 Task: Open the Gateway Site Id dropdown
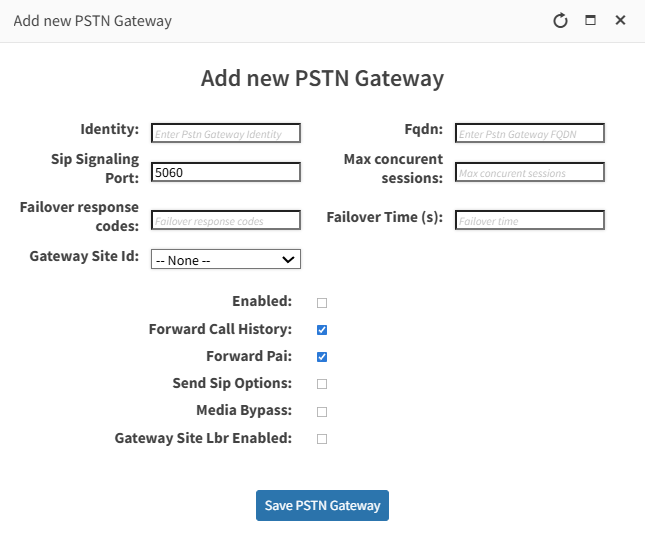coord(226,260)
